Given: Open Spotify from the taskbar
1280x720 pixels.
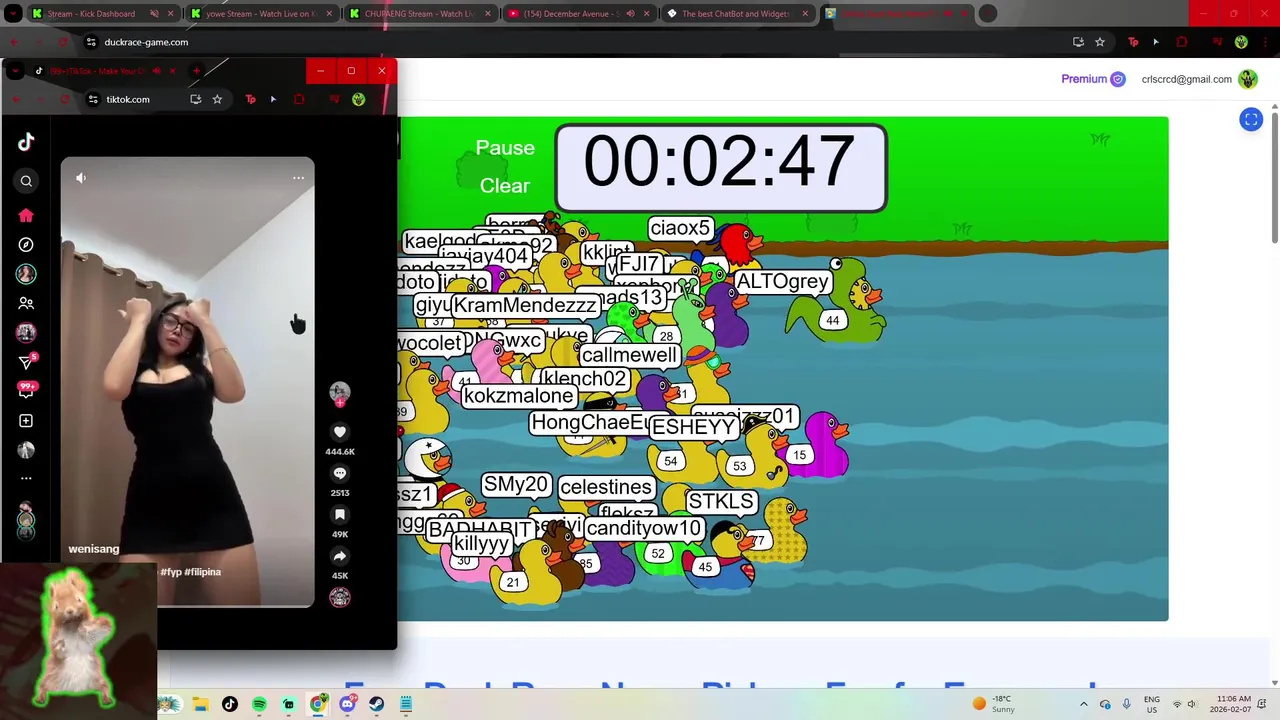Looking at the screenshot, I should pyautogui.click(x=259, y=704).
